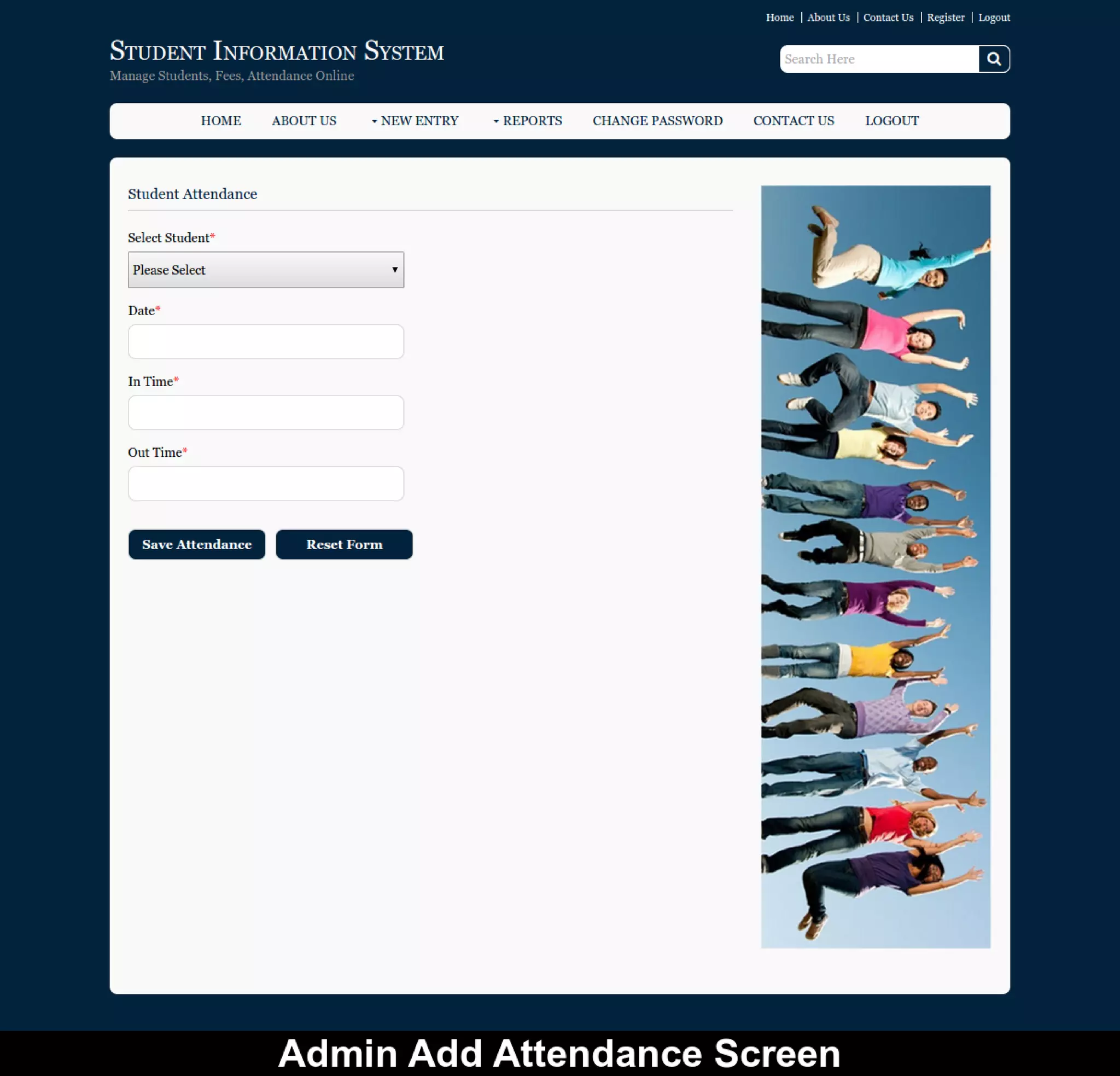Image resolution: width=1120 pixels, height=1076 pixels.
Task: Follow the top Home link
Action: (x=780, y=18)
